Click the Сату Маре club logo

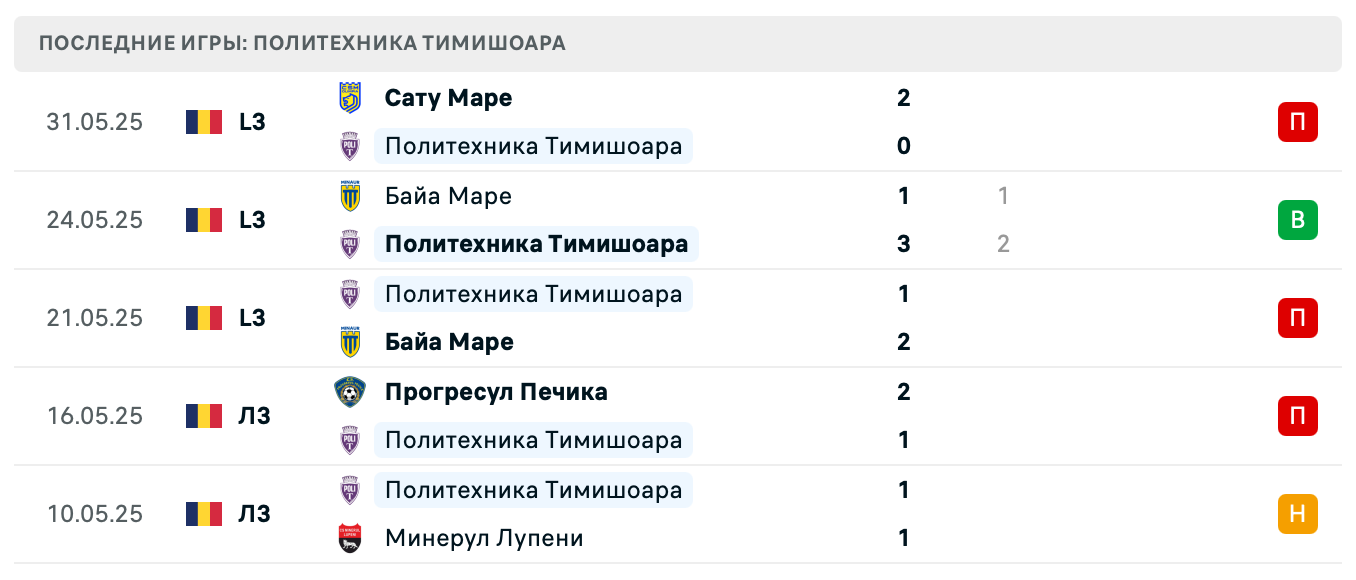click(x=349, y=97)
